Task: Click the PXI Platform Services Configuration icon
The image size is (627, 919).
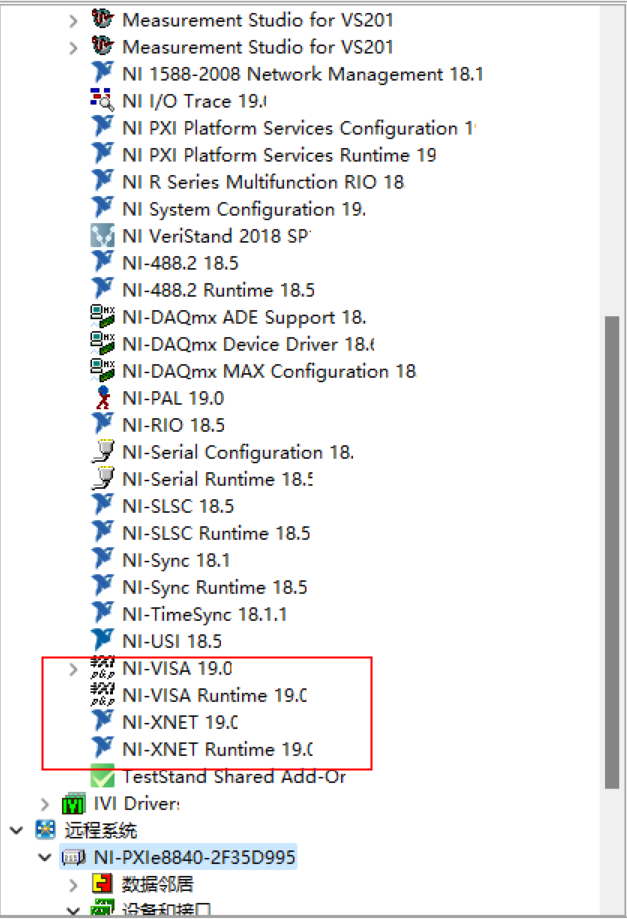Action: (103, 127)
